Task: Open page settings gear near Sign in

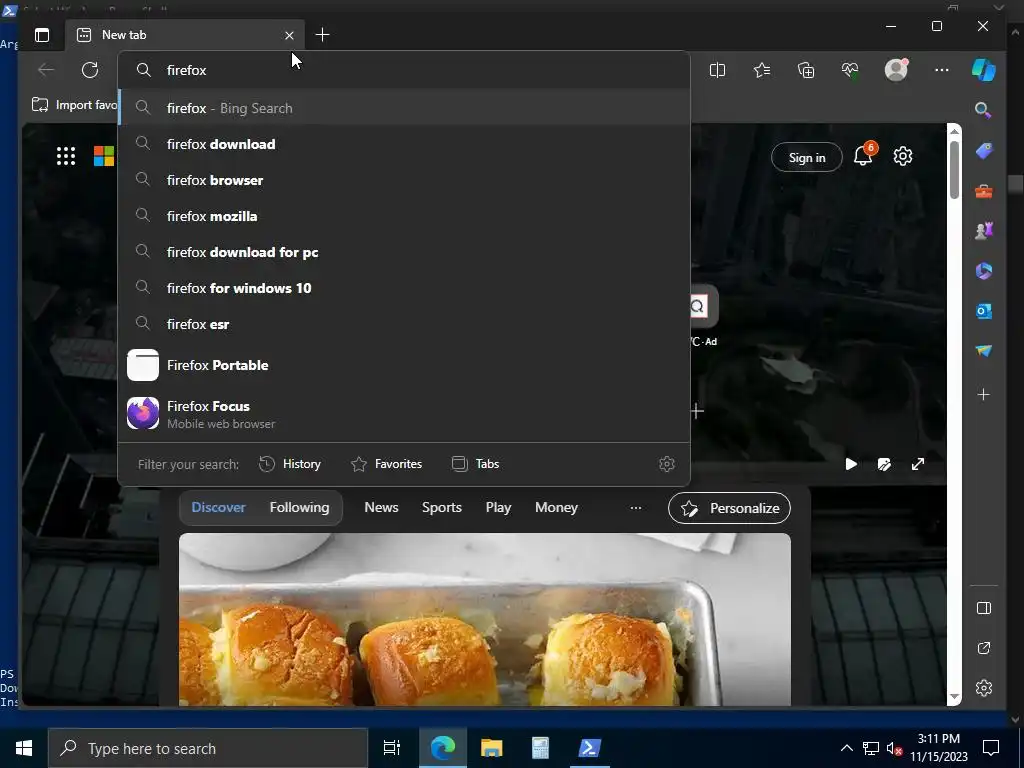Action: [903, 156]
